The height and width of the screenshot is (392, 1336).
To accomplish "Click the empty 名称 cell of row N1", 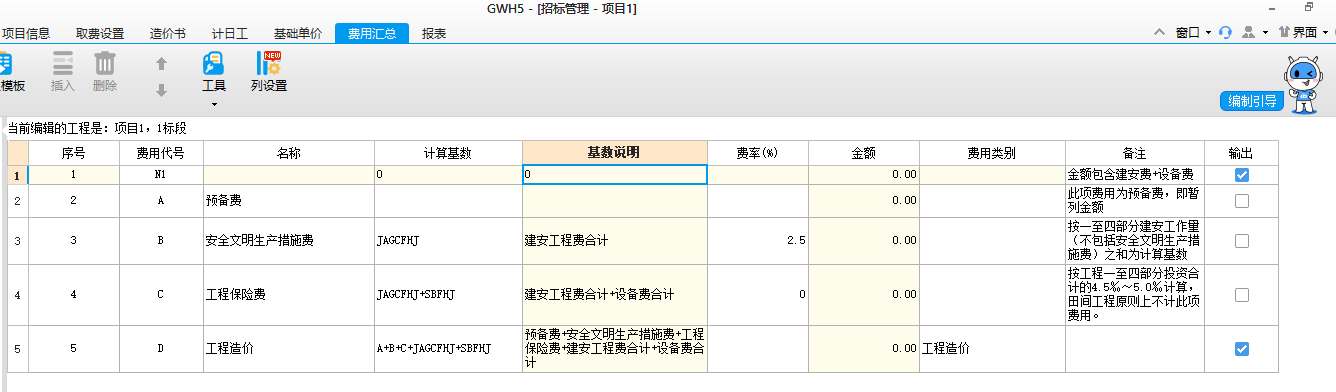I will (288, 174).
